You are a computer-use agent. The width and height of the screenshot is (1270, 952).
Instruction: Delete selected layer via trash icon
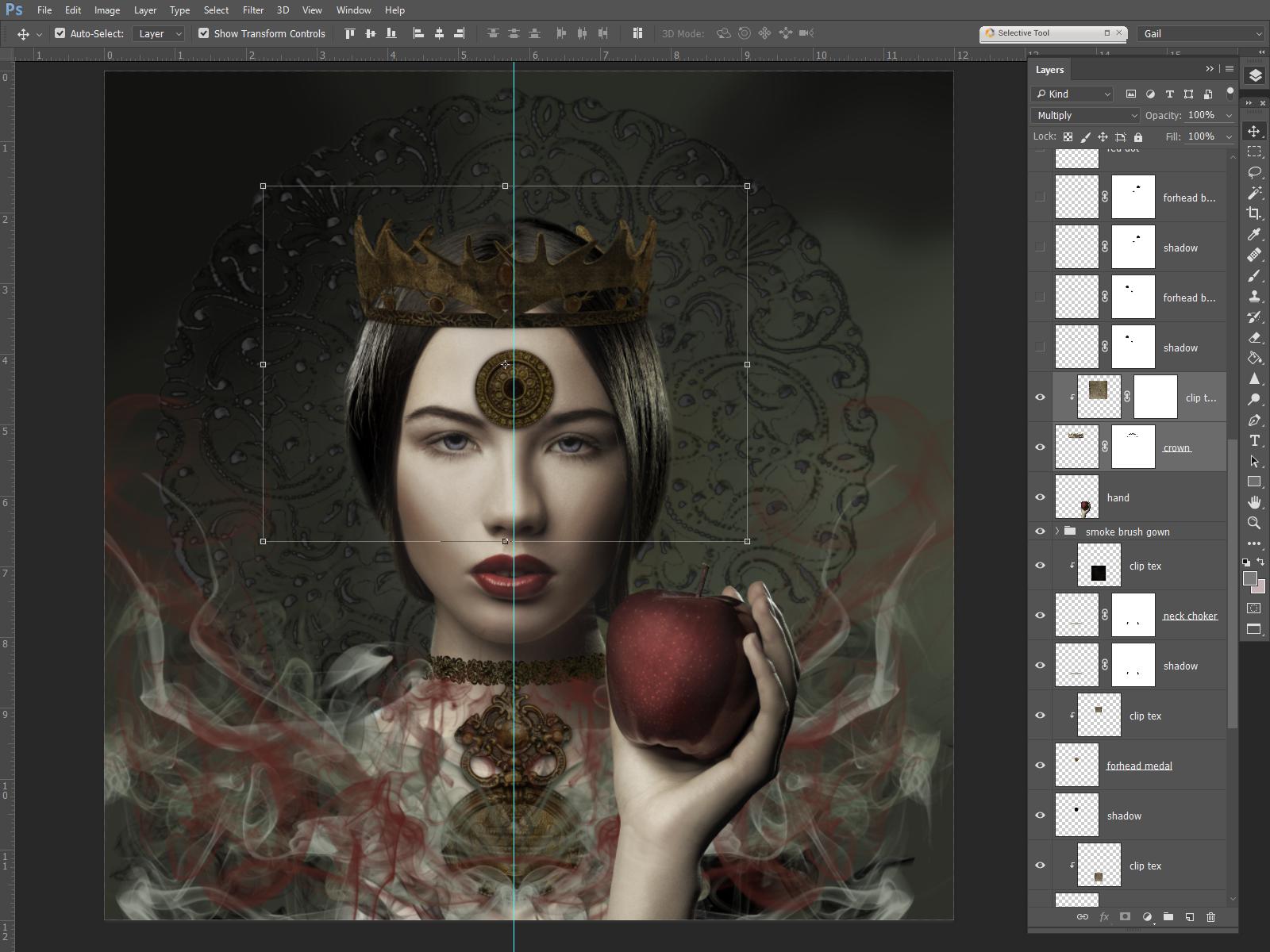(1210, 916)
